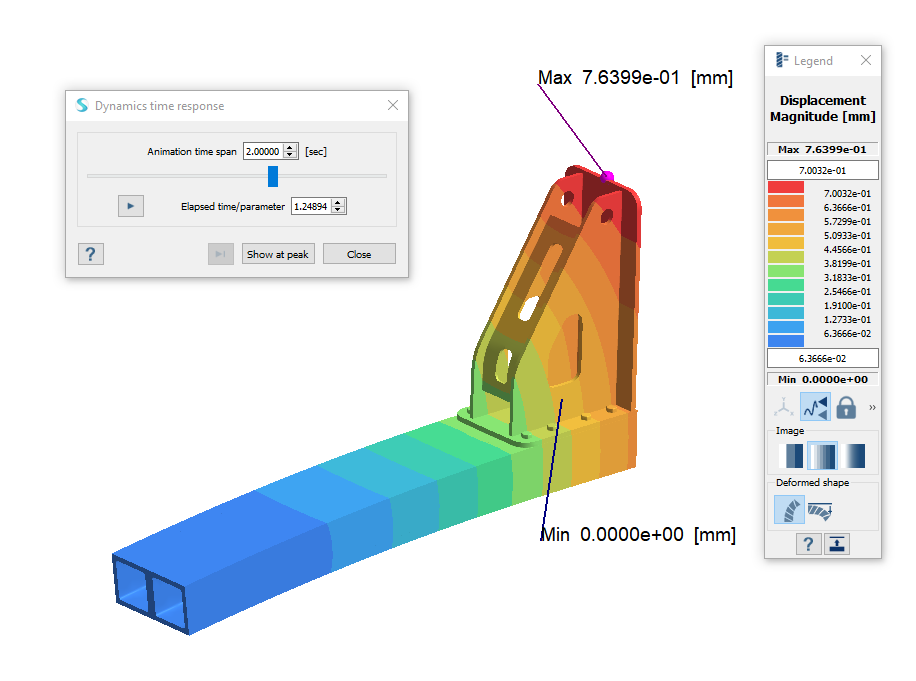This screenshot has width=916, height=681.
Task: Click Close in Dynamics time response dialog
Action: 359,254
